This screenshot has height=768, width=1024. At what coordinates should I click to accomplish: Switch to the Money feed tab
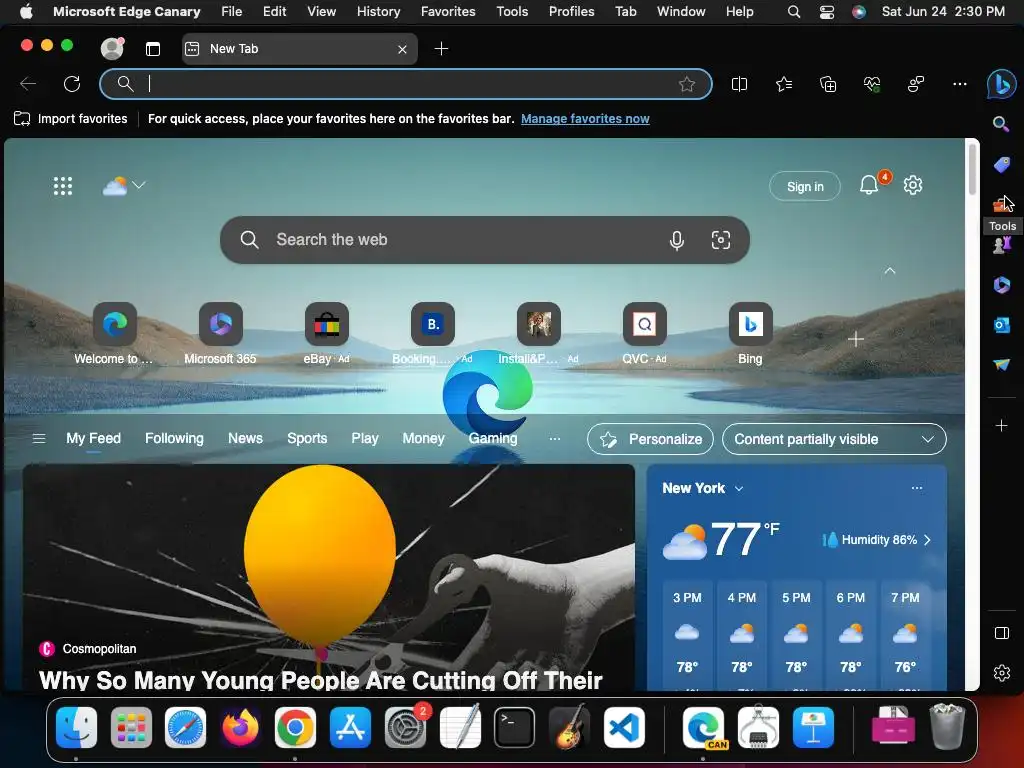[423, 439]
